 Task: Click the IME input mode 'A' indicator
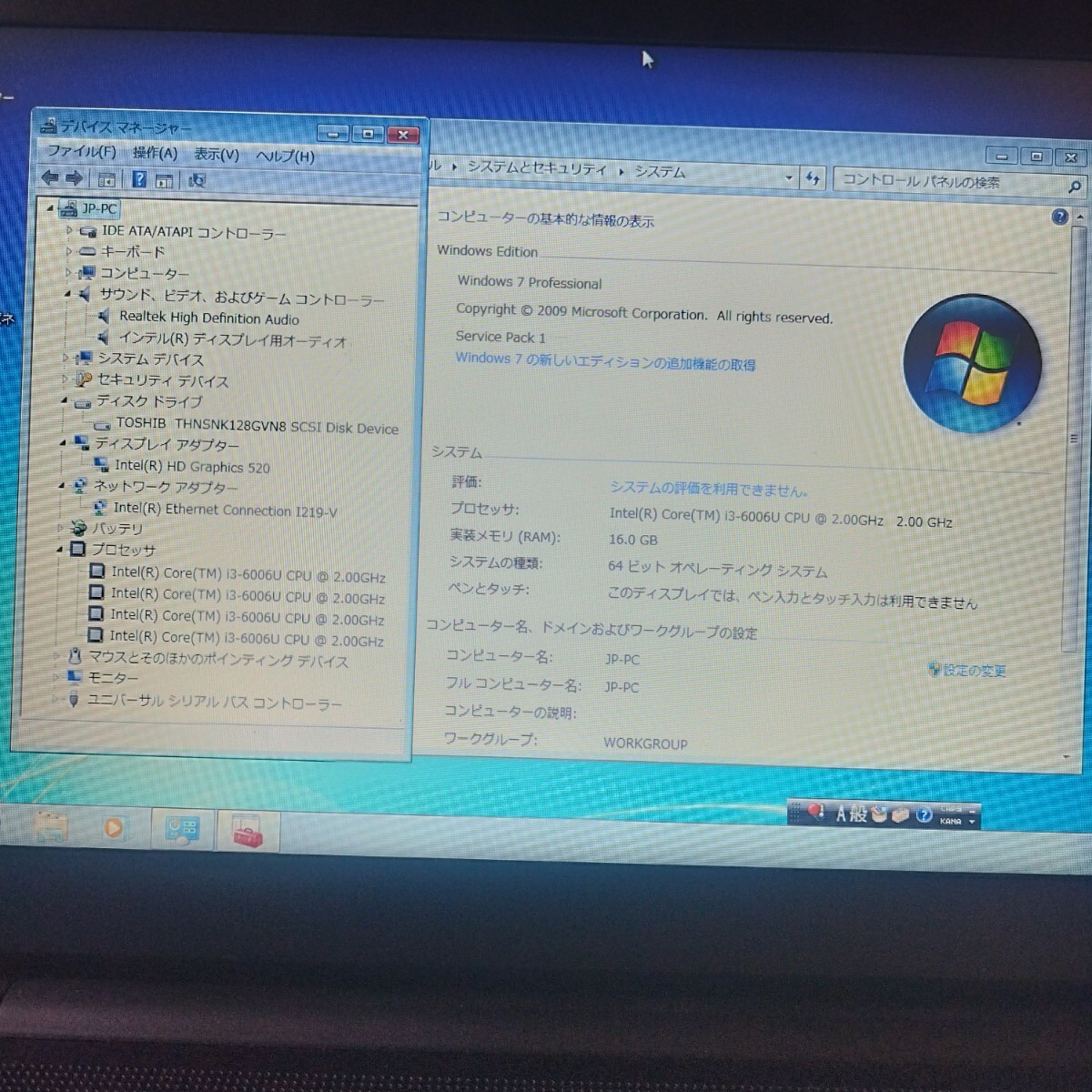841,813
